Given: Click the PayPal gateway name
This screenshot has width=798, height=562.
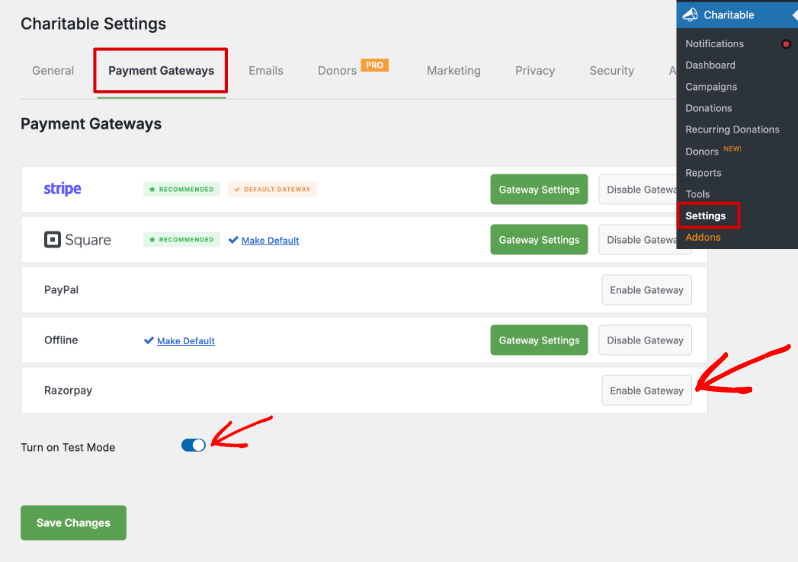Looking at the screenshot, I should pyautogui.click(x=61, y=290).
